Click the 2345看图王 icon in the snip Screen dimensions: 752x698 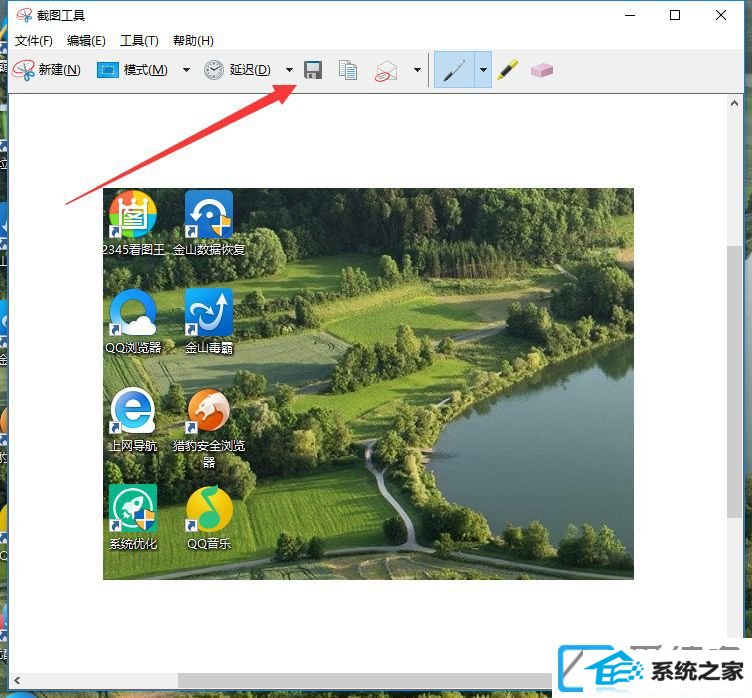point(133,214)
